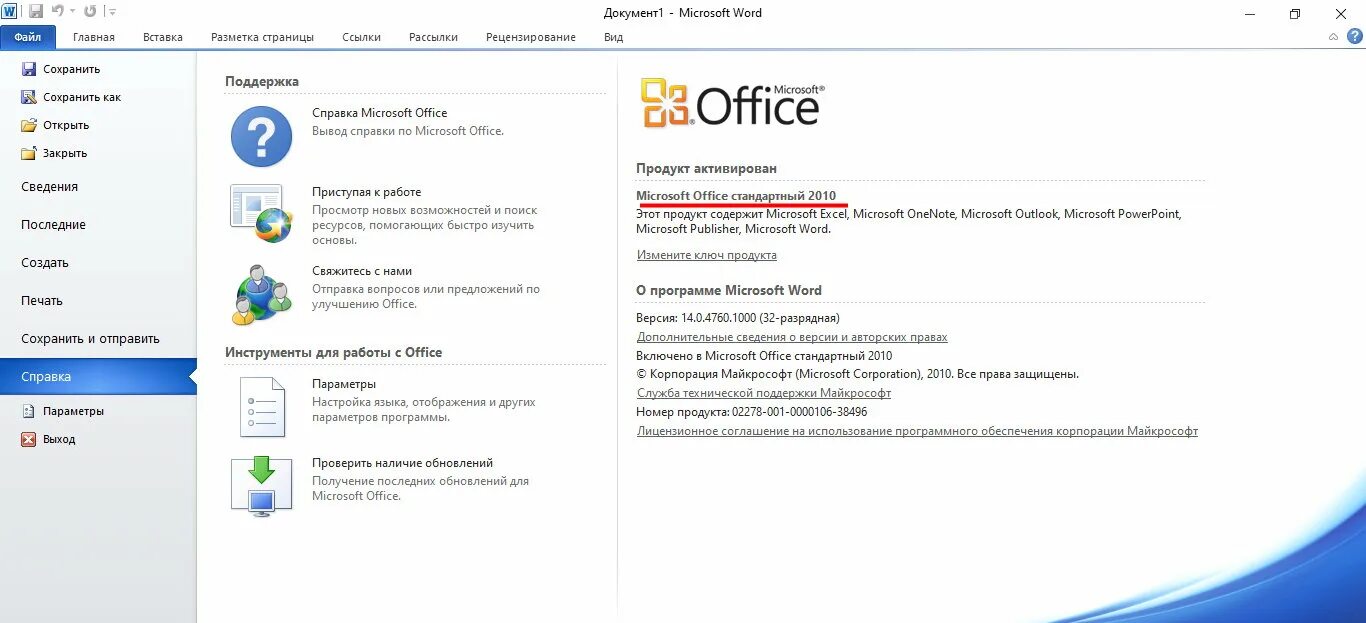Select Последние in the backstage menu
1366x623 pixels.
coord(98,225)
